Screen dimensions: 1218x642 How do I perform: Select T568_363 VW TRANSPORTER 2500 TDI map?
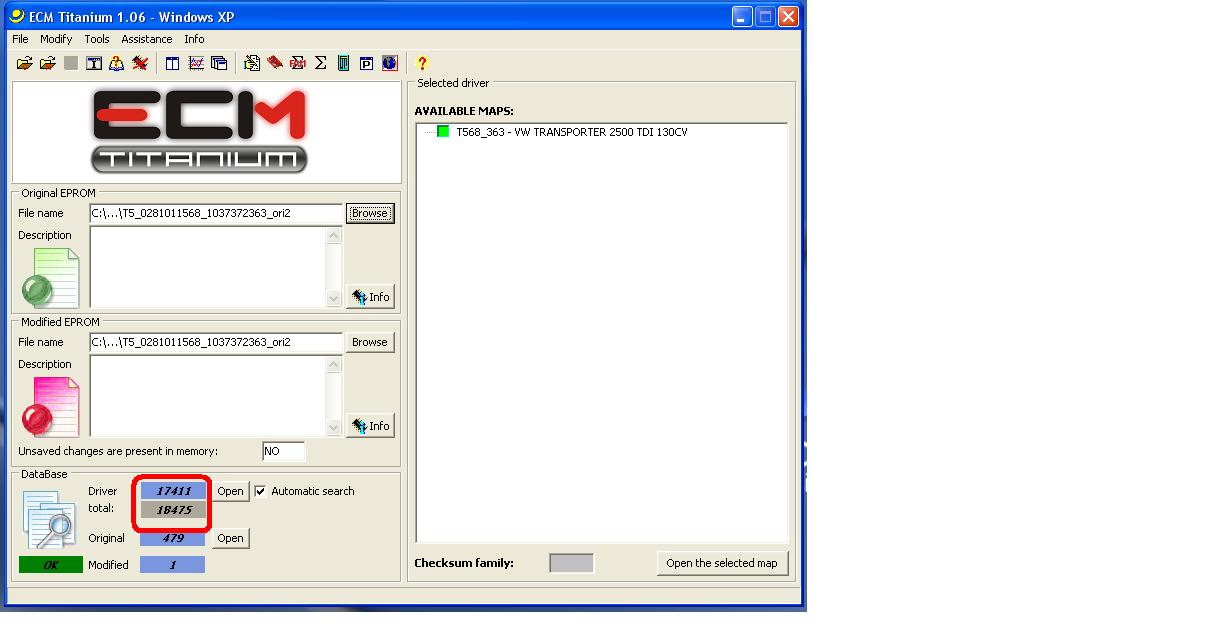coord(571,132)
